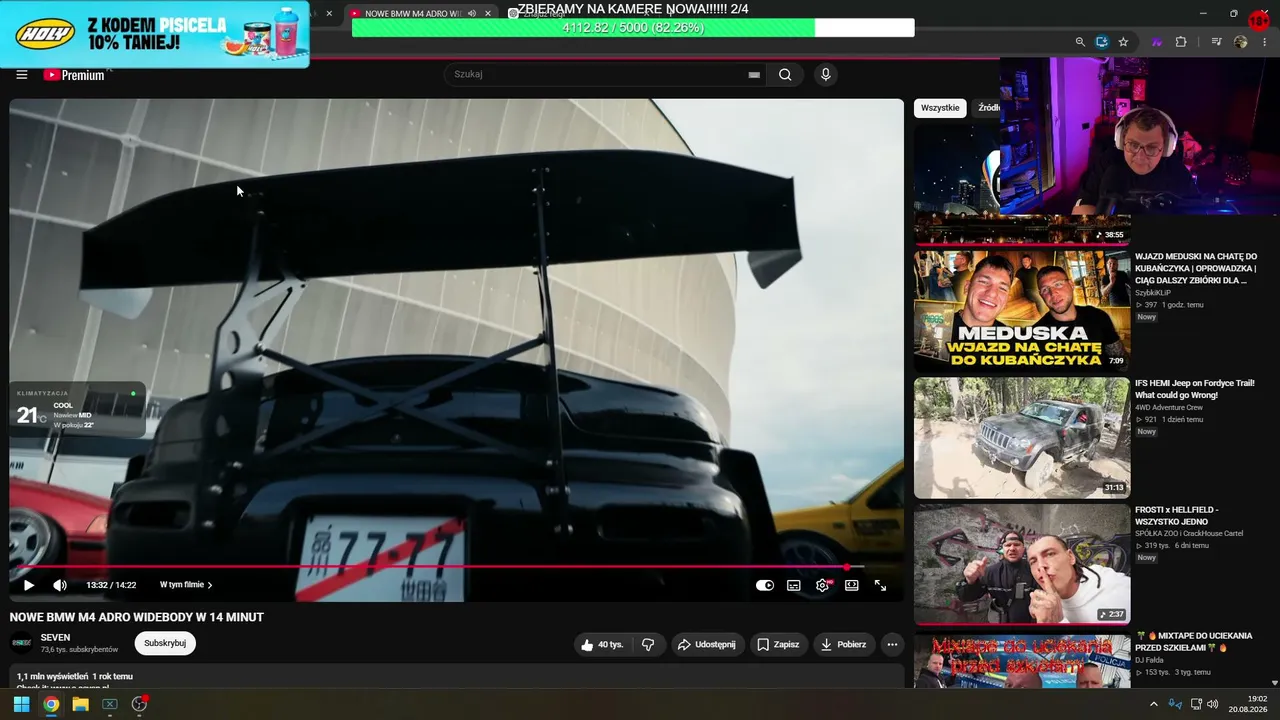Like the video with 40 tys. thumbs up

tap(602, 645)
